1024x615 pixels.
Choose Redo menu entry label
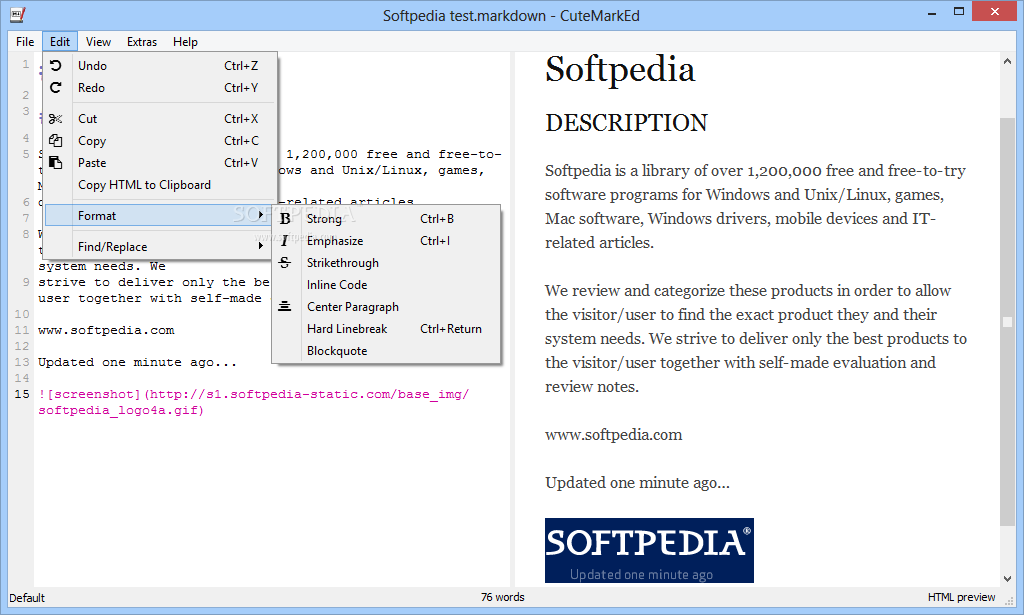click(91, 87)
